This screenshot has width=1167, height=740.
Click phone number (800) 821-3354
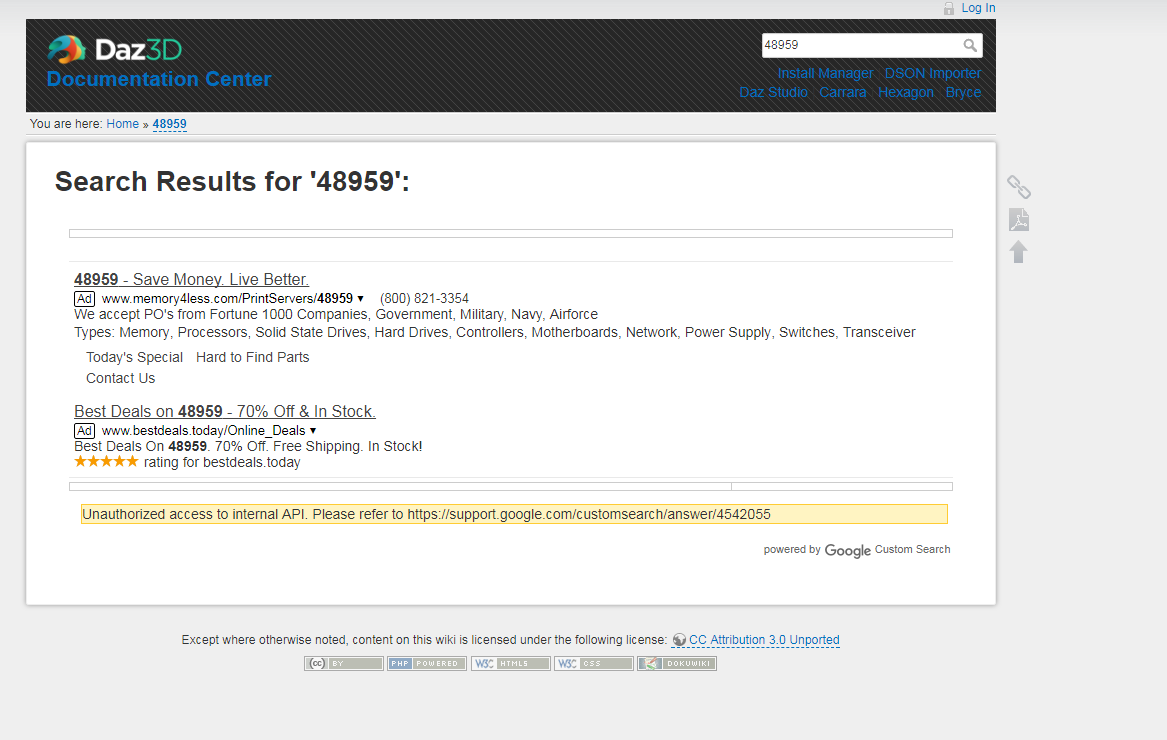pos(424,299)
